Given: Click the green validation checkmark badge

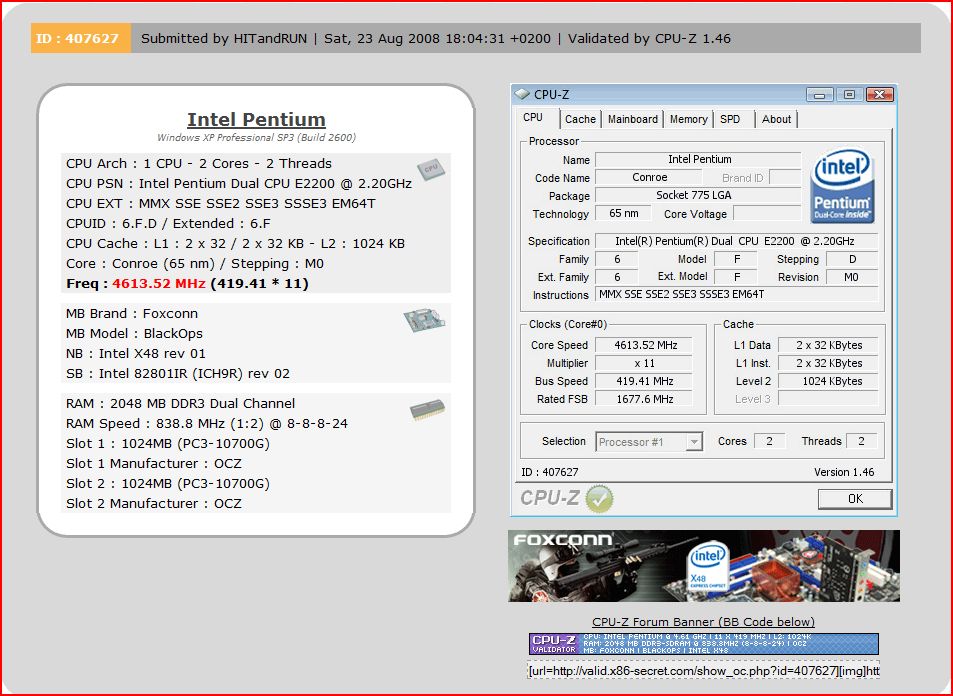Looking at the screenshot, I should click(x=599, y=498).
